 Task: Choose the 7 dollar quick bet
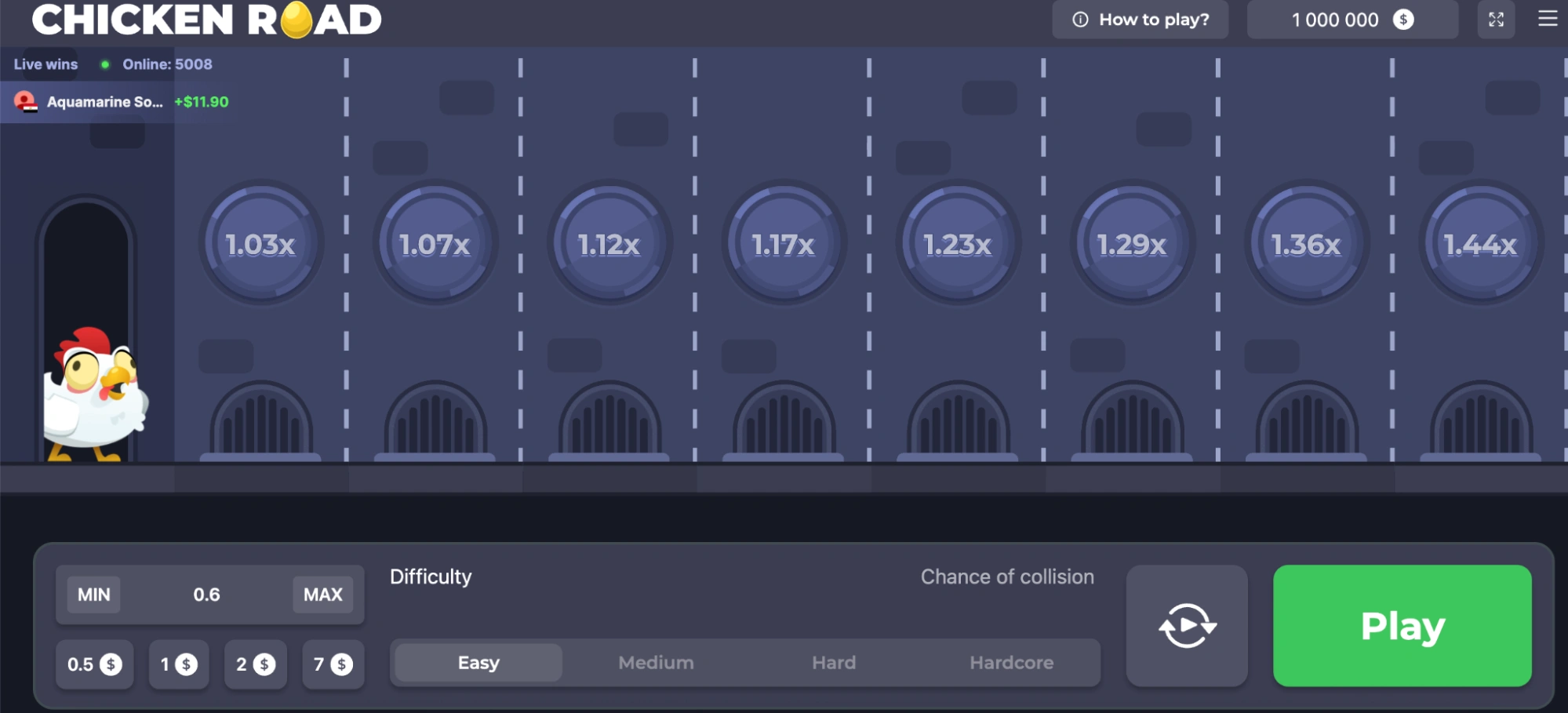(333, 664)
